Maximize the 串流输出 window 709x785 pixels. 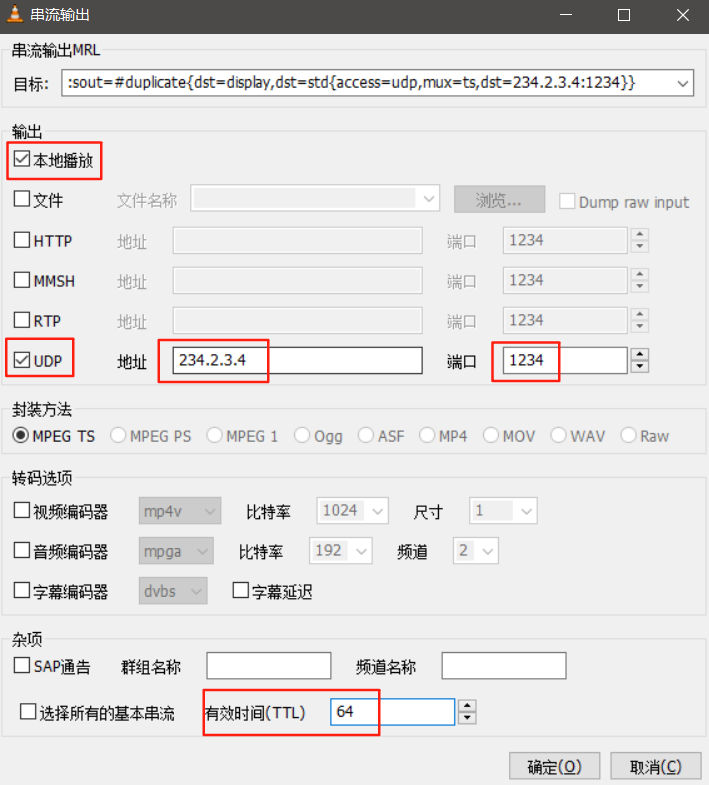(624, 15)
